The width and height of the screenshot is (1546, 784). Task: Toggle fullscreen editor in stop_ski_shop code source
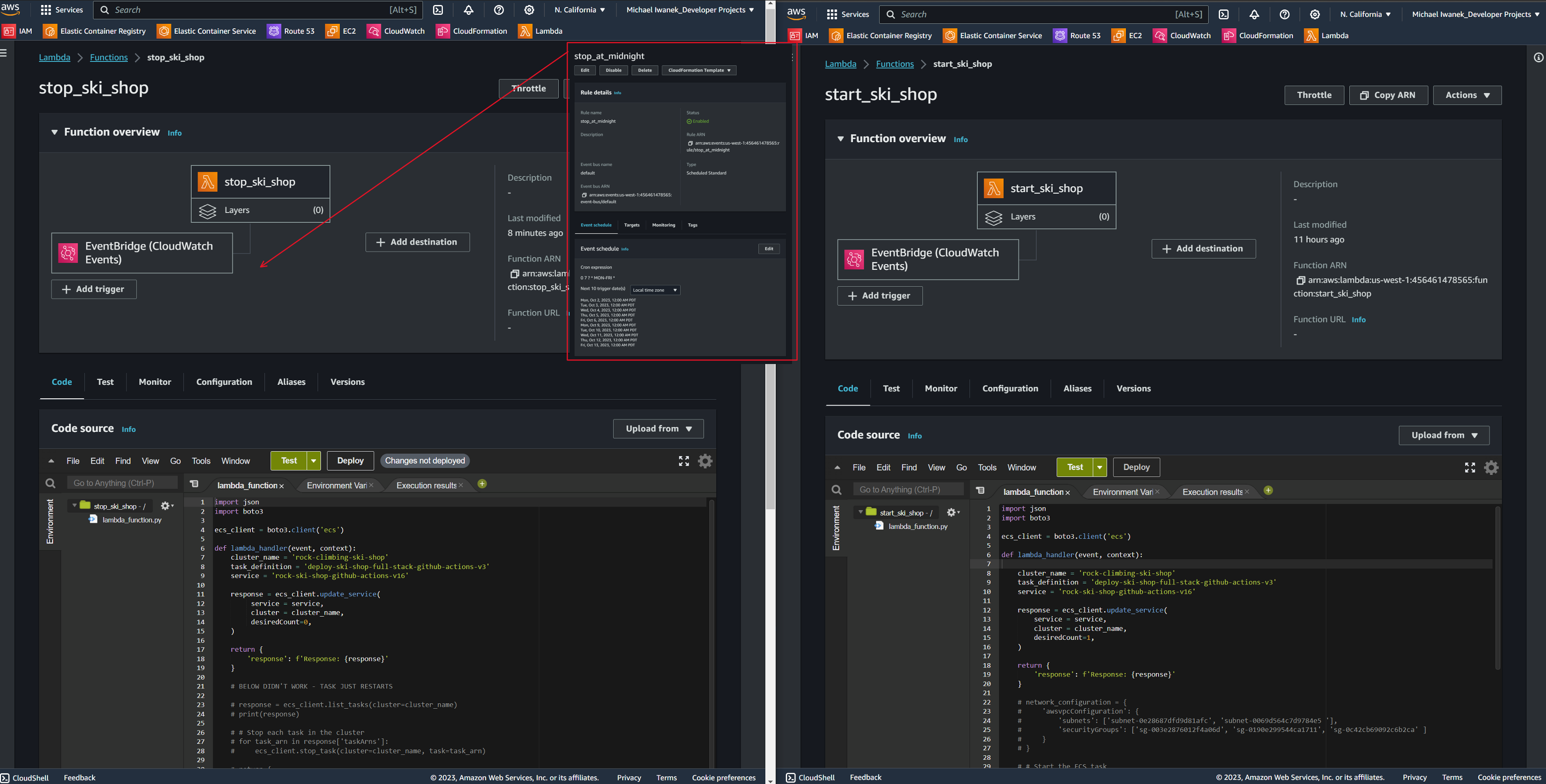[x=684, y=461]
